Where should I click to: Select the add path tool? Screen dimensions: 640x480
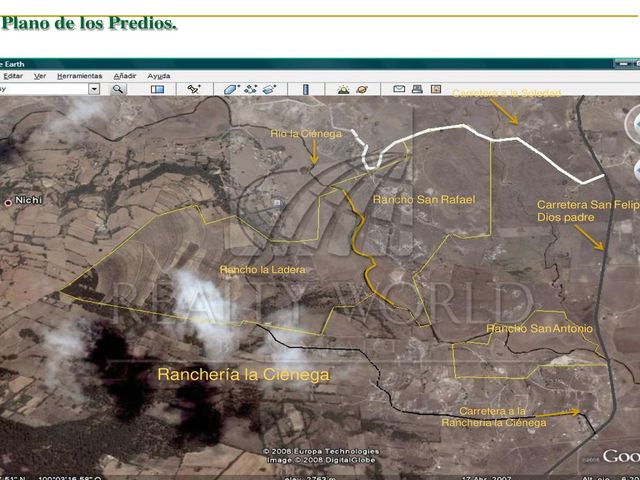point(250,89)
